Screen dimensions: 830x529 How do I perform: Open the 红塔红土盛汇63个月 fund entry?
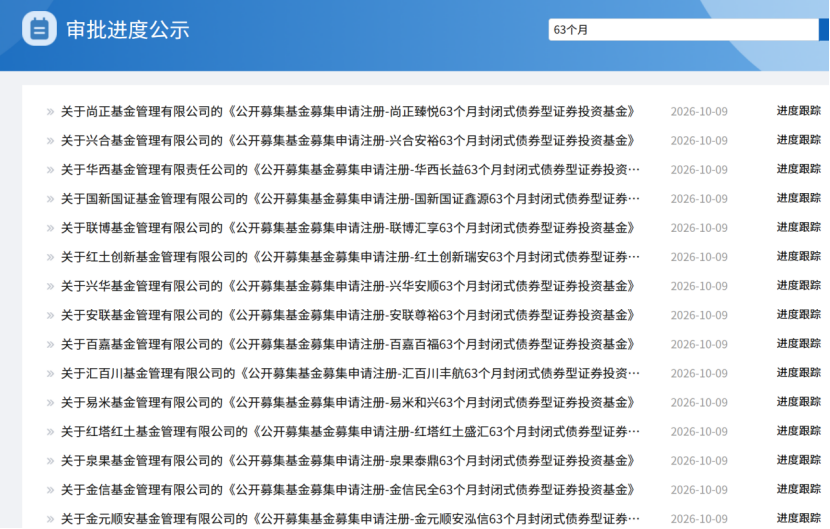click(350, 432)
